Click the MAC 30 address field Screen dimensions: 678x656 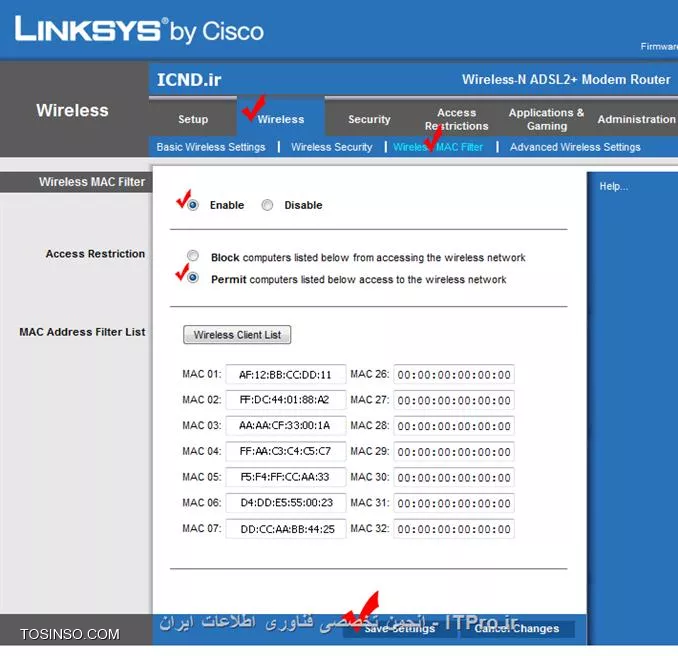click(x=454, y=477)
